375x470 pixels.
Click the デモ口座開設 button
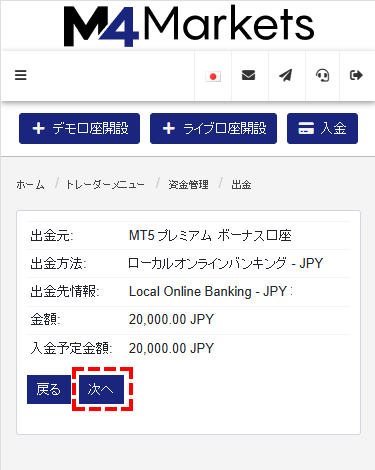79,128
